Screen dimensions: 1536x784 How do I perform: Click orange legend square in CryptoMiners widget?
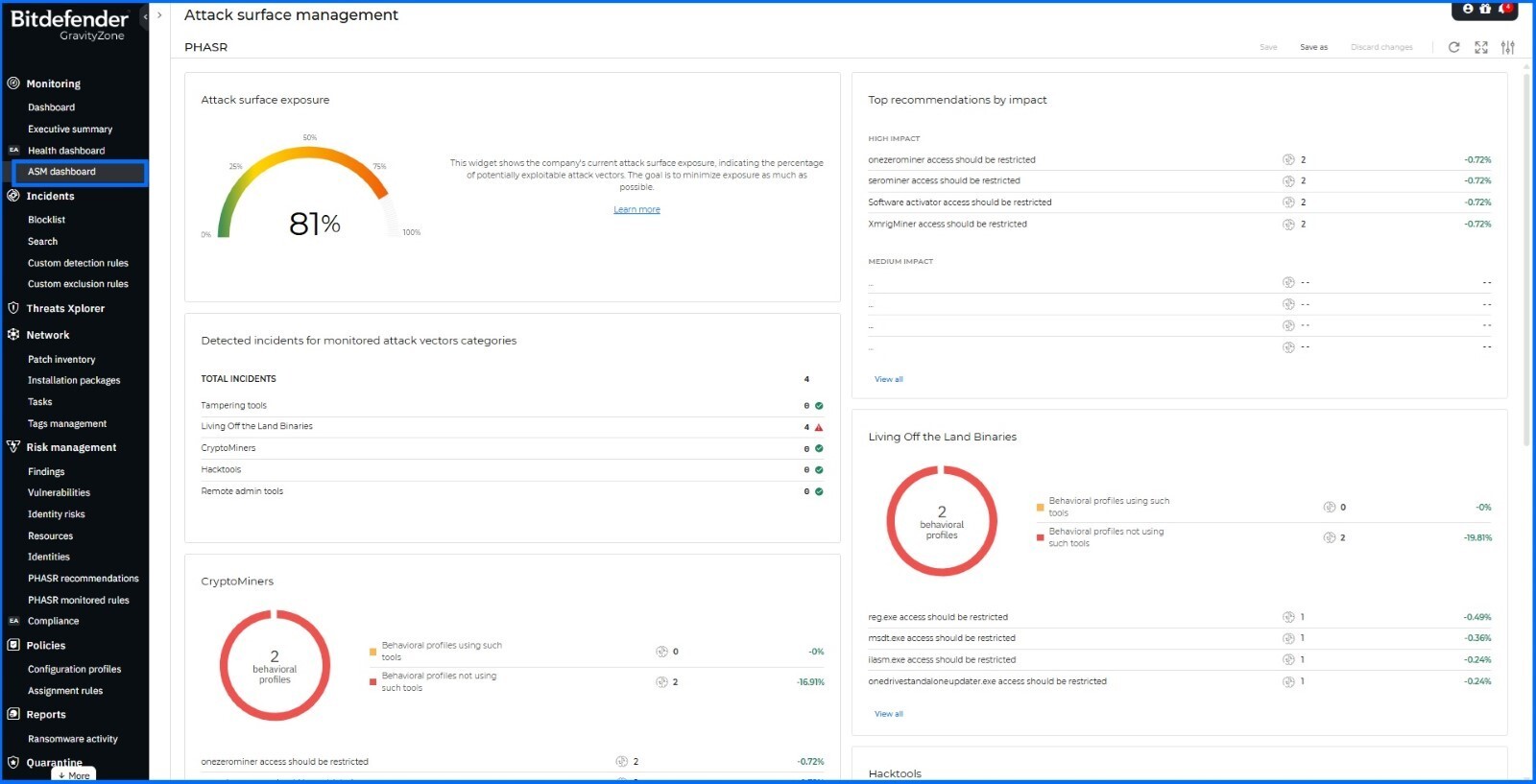(372, 652)
